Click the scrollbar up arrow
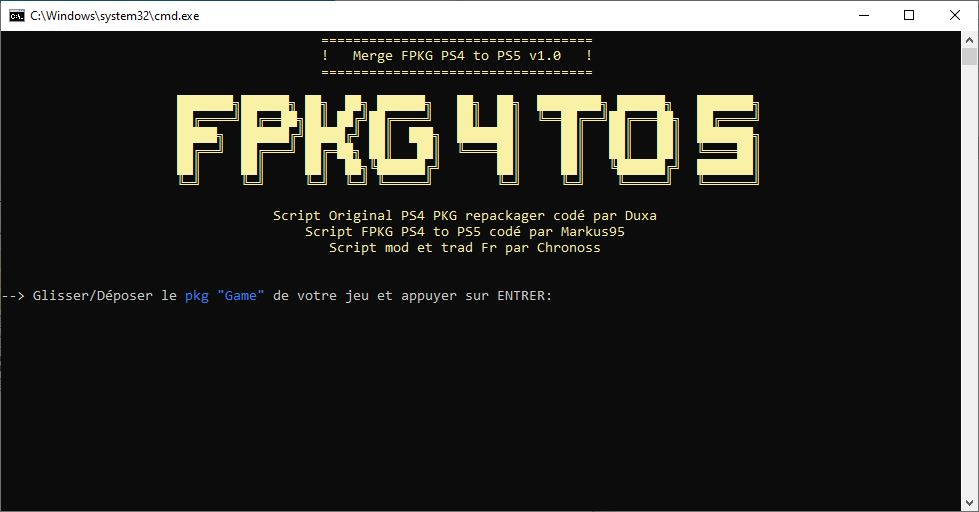This screenshot has height=512, width=979. pyautogui.click(x=970, y=39)
